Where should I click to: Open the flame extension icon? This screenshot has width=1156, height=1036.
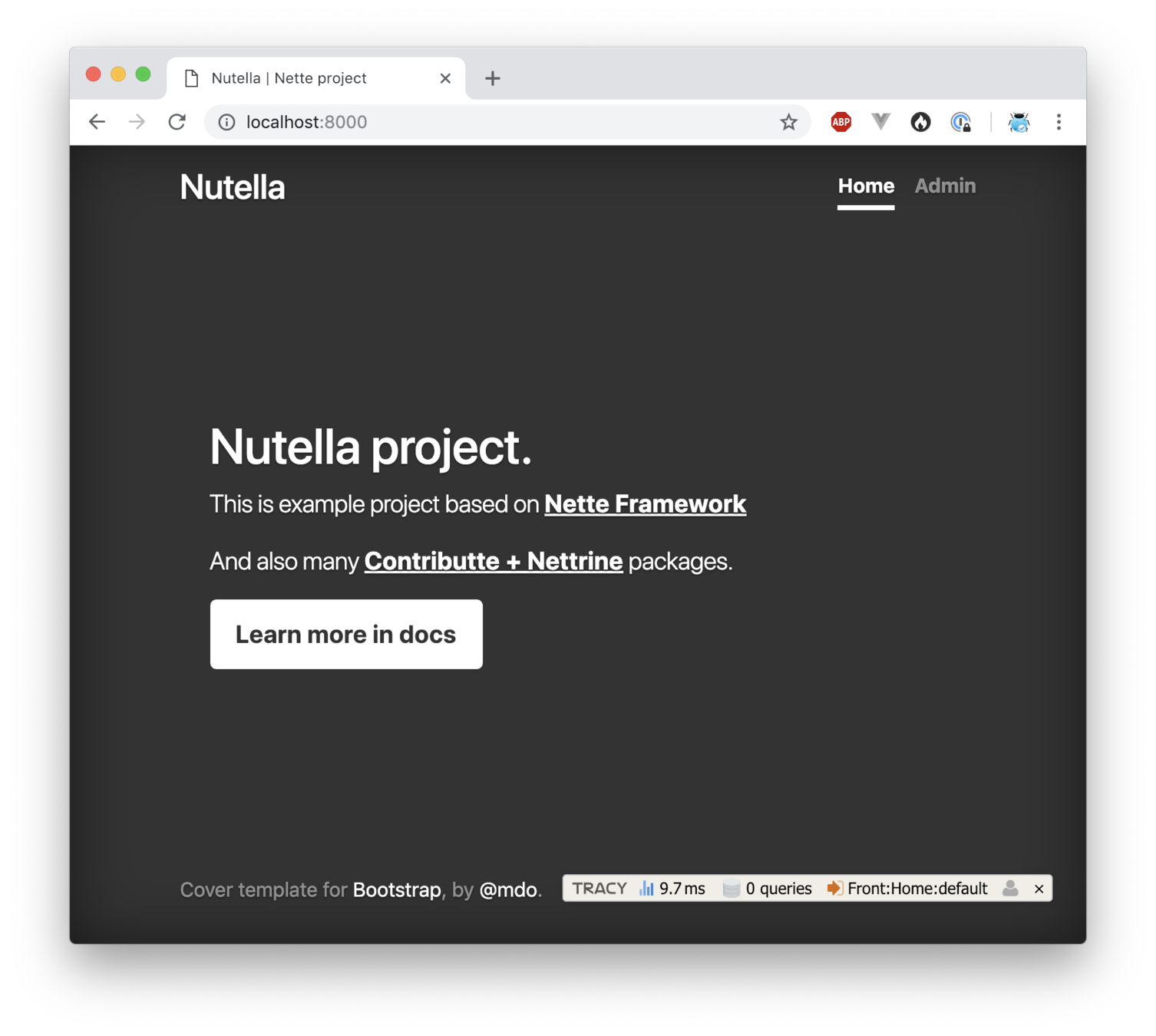pos(920,122)
